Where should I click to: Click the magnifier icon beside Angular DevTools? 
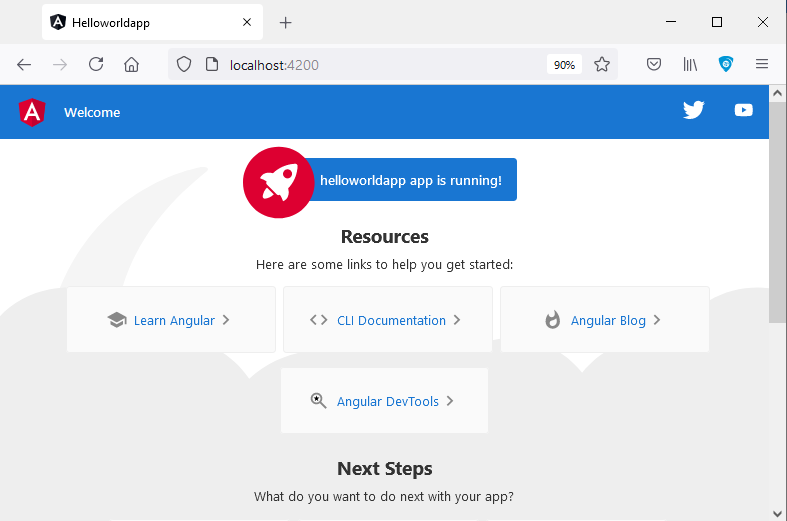(x=318, y=401)
